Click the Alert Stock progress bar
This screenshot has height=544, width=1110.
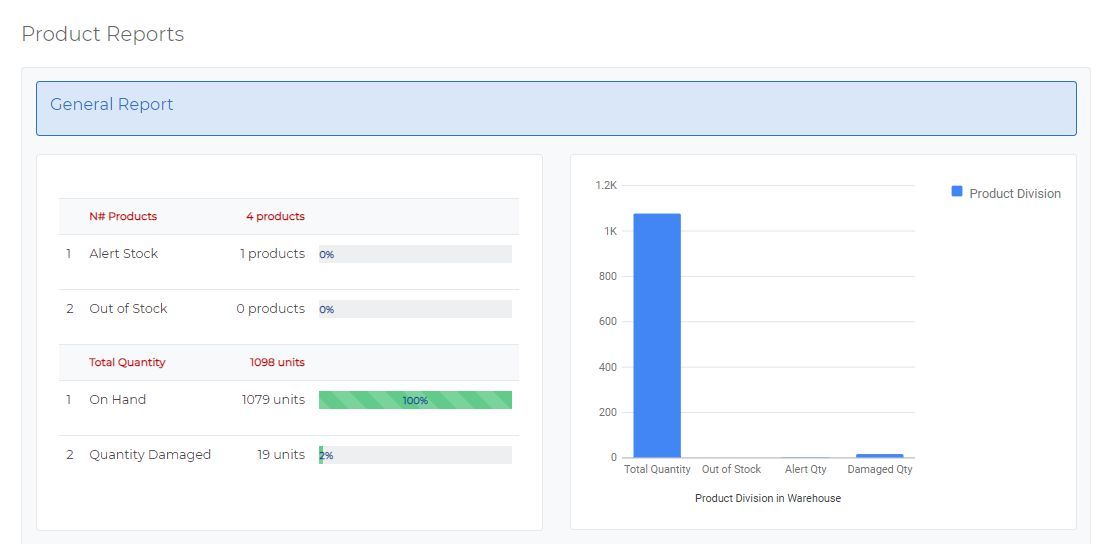click(x=415, y=254)
